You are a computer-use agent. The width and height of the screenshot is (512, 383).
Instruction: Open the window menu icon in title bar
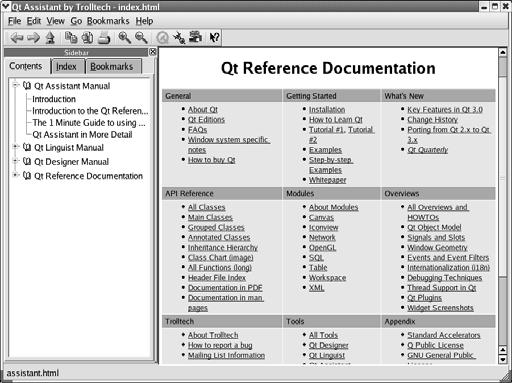pos(6,6)
